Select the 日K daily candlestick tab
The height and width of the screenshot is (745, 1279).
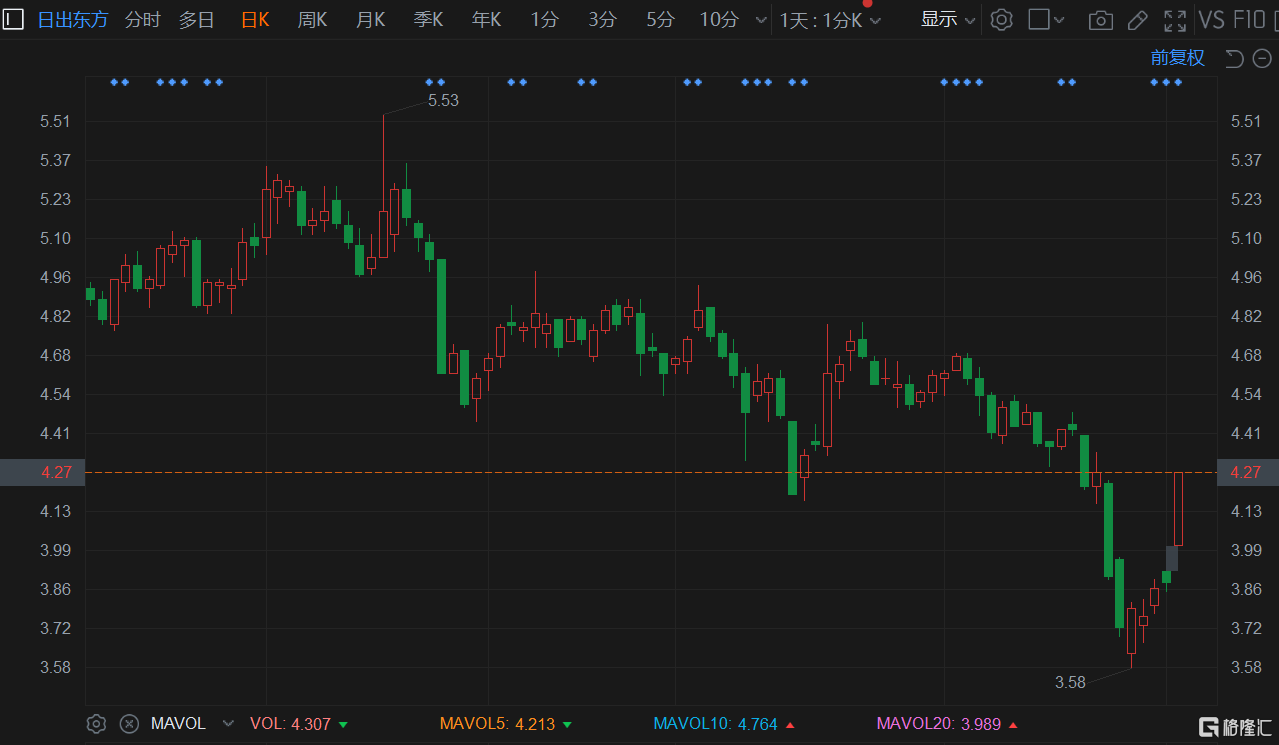pos(255,20)
